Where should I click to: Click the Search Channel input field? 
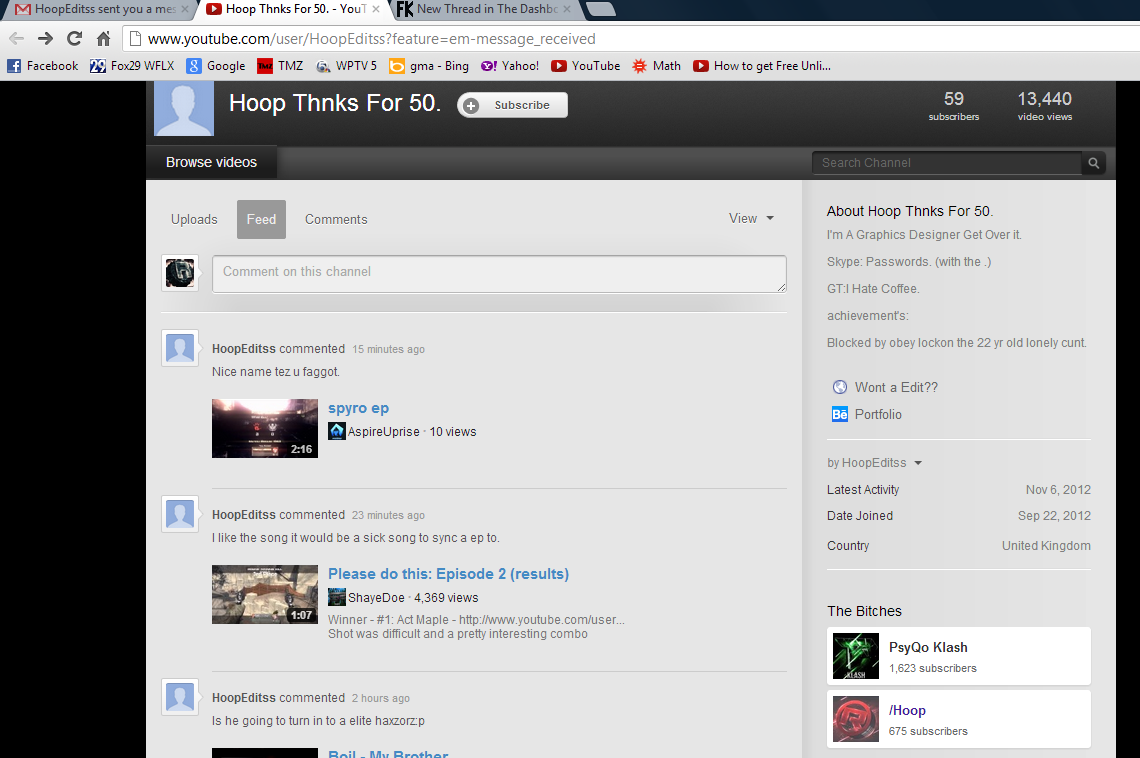click(947, 163)
